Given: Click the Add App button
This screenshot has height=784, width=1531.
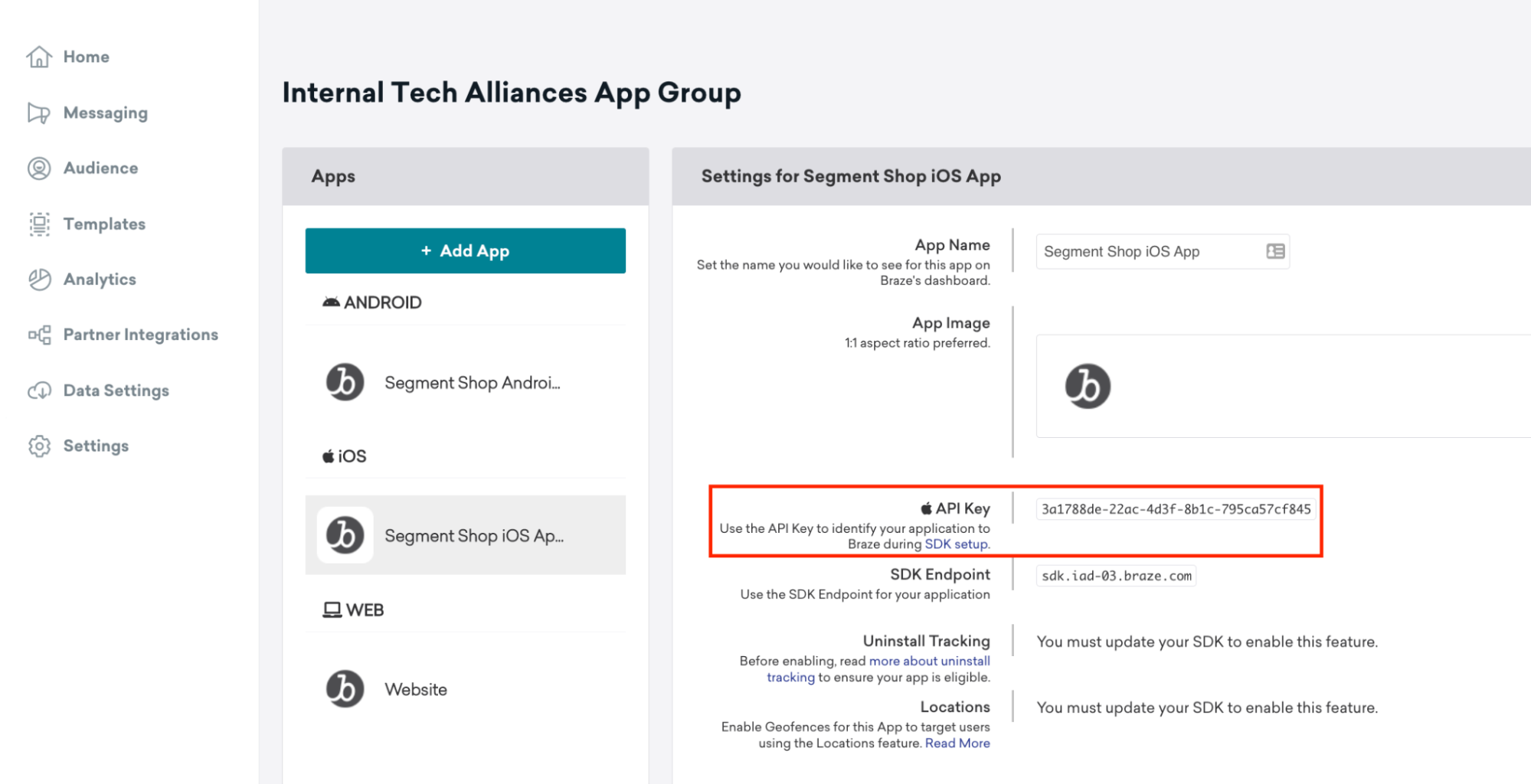Looking at the screenshot, I should (465, 250).
